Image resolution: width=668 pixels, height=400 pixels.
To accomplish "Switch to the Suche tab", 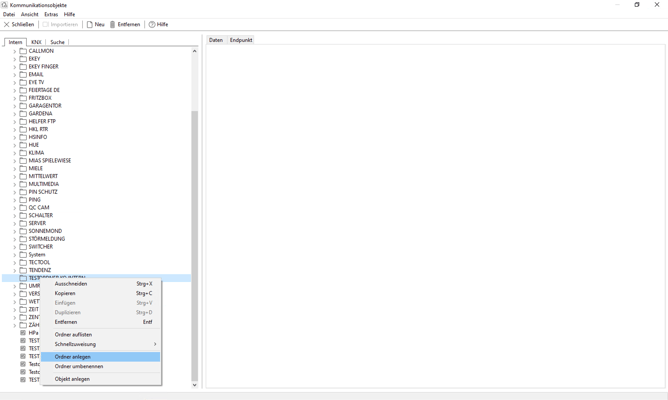I will [57, 42].
